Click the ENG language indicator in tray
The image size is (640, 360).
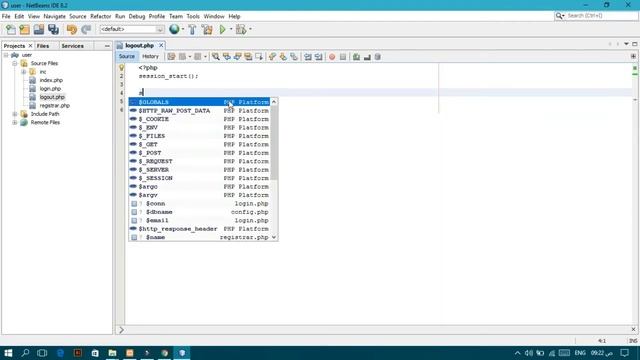[x=580, y=353]
